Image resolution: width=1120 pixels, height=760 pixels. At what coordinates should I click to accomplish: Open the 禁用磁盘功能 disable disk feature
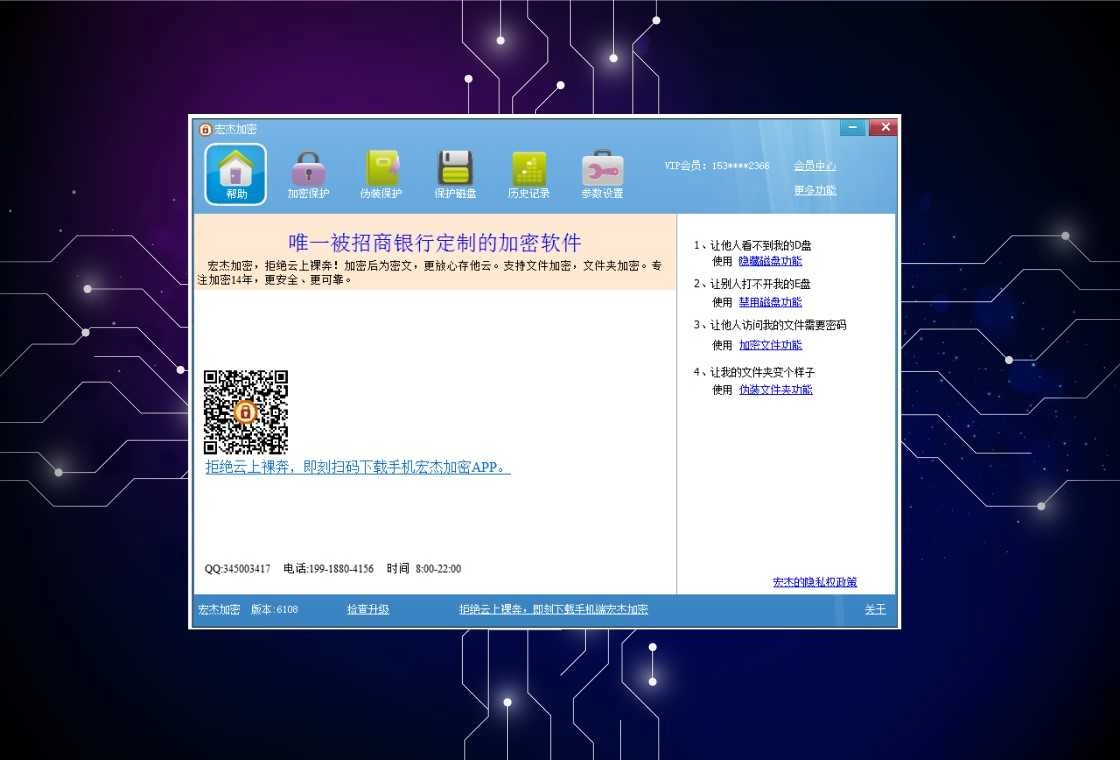point(770,302)
